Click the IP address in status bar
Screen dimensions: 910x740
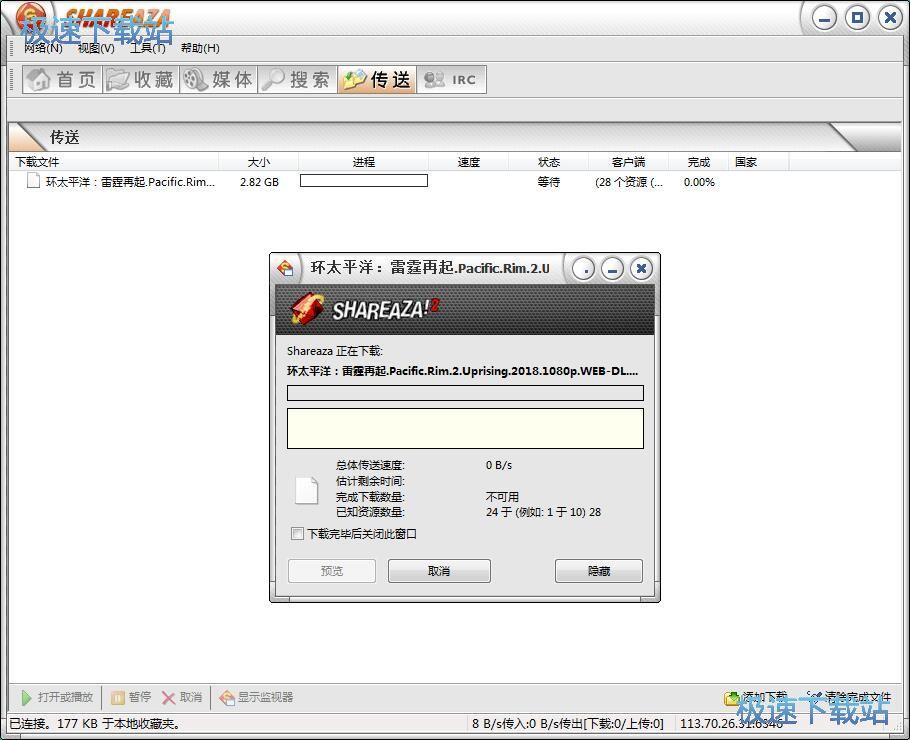(731, 724)
